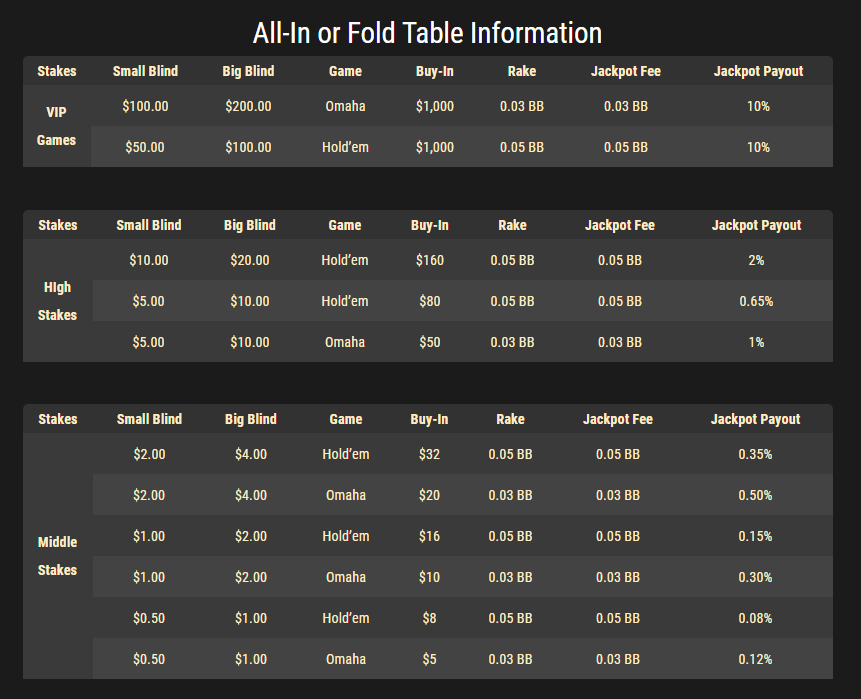Image resolution: width=861 pixels, height=699 pixels.
Task: Click the $160 buy-in cell
Action: 430,260
